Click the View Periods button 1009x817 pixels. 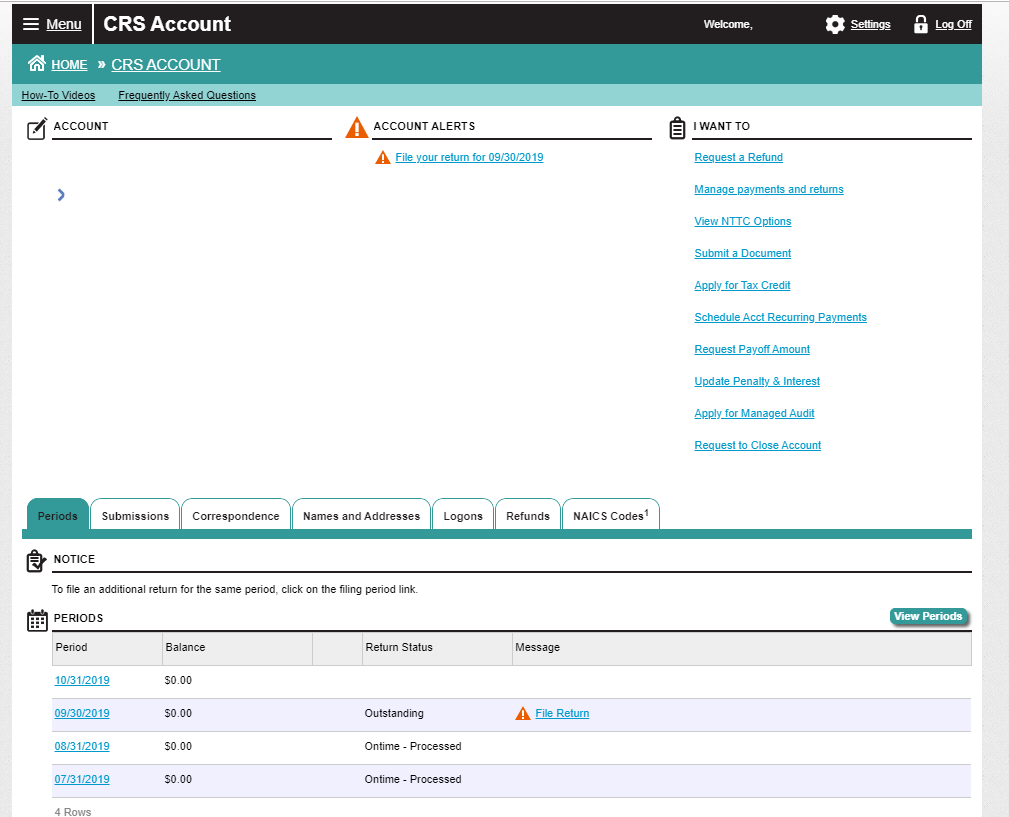click(928, 616)
